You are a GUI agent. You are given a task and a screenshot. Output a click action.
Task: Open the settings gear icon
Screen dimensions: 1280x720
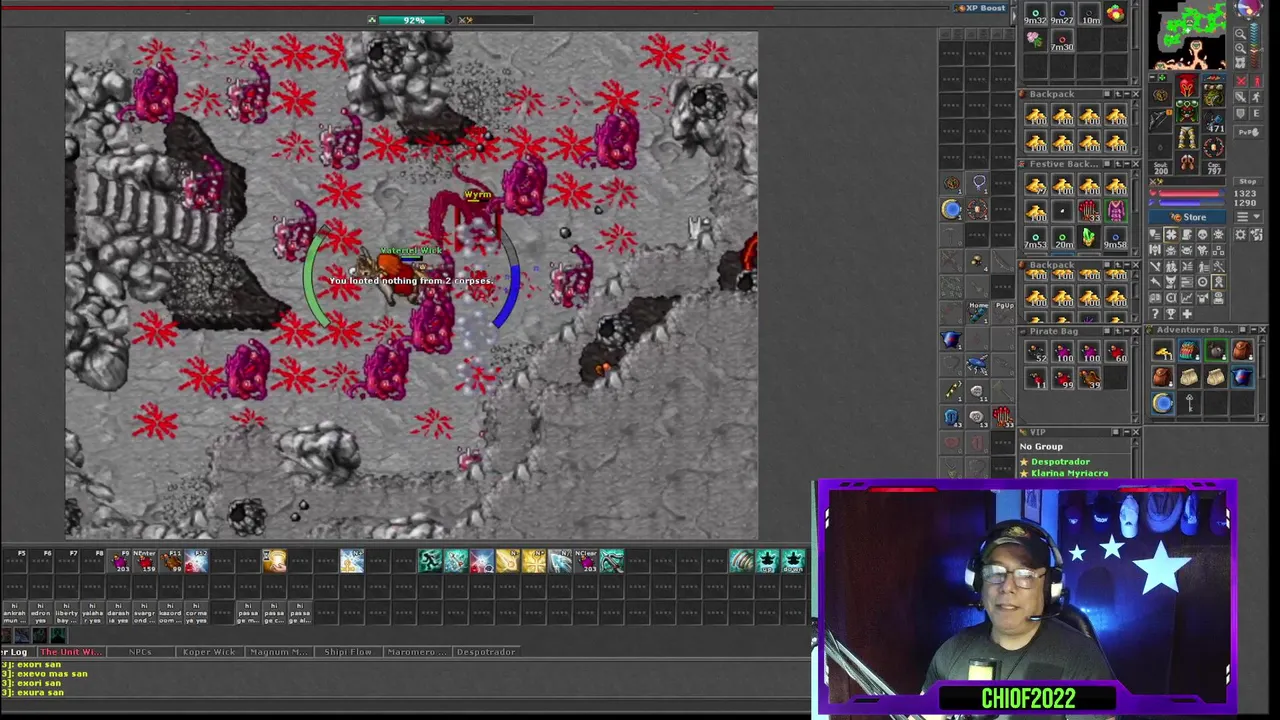click(1240, 235)
